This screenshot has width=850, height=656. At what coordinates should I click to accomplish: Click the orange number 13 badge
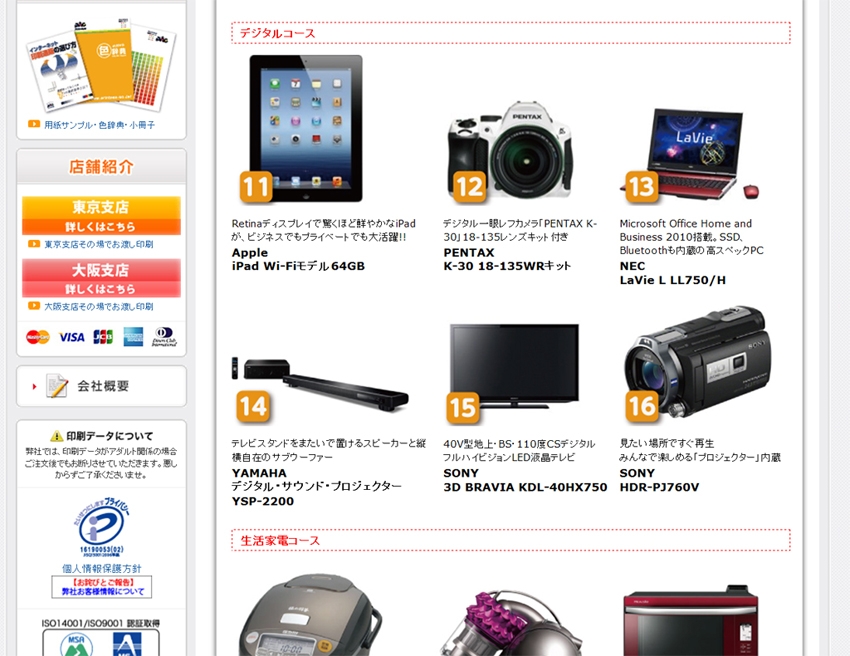642,187
